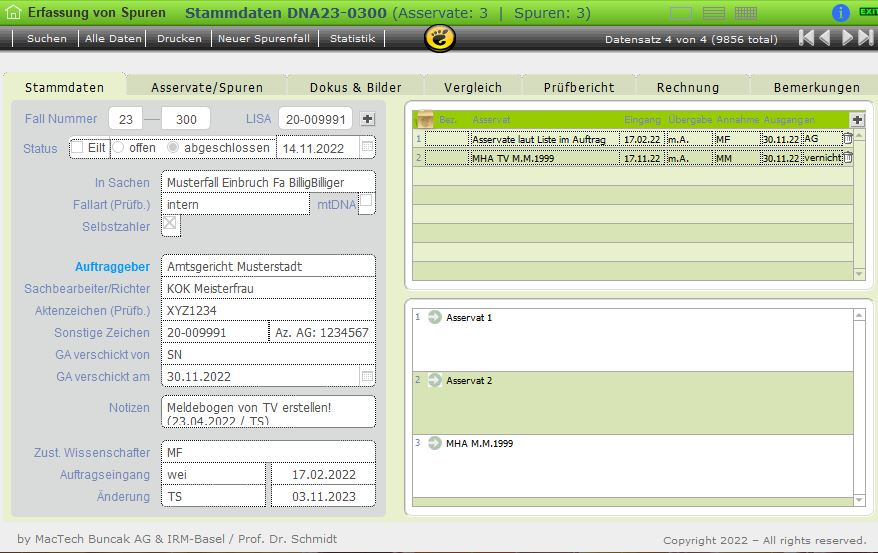
Task: Switch to the single form view layout icon
Action: pyautogui.click(x=681, y=13)
